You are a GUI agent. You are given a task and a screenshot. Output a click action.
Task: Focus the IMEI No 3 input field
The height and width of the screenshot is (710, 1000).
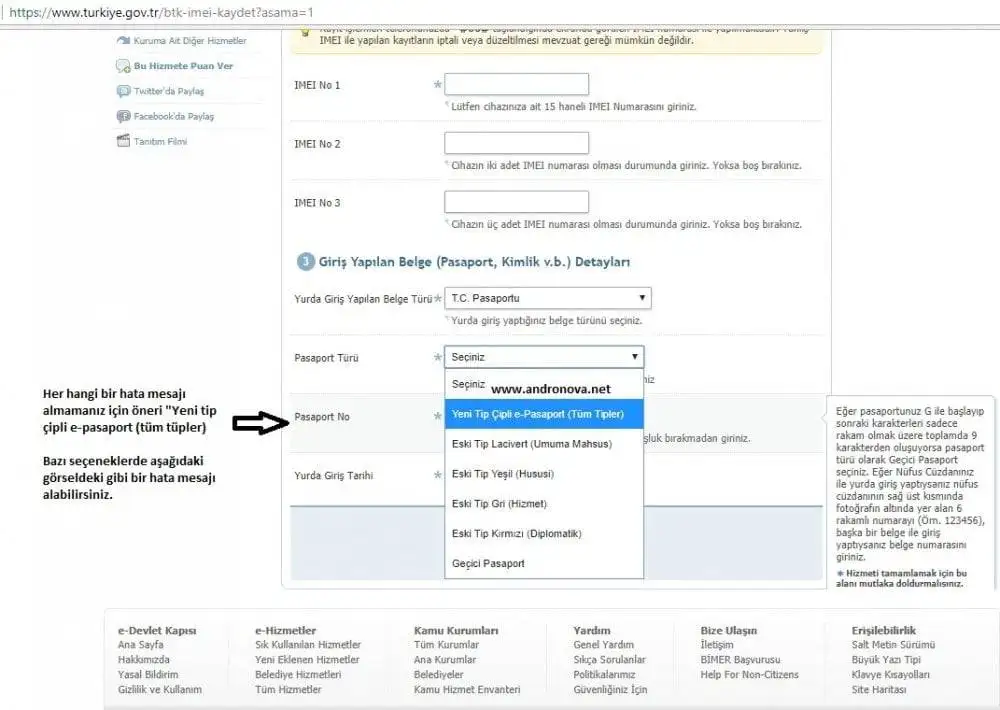pos(517,202)
